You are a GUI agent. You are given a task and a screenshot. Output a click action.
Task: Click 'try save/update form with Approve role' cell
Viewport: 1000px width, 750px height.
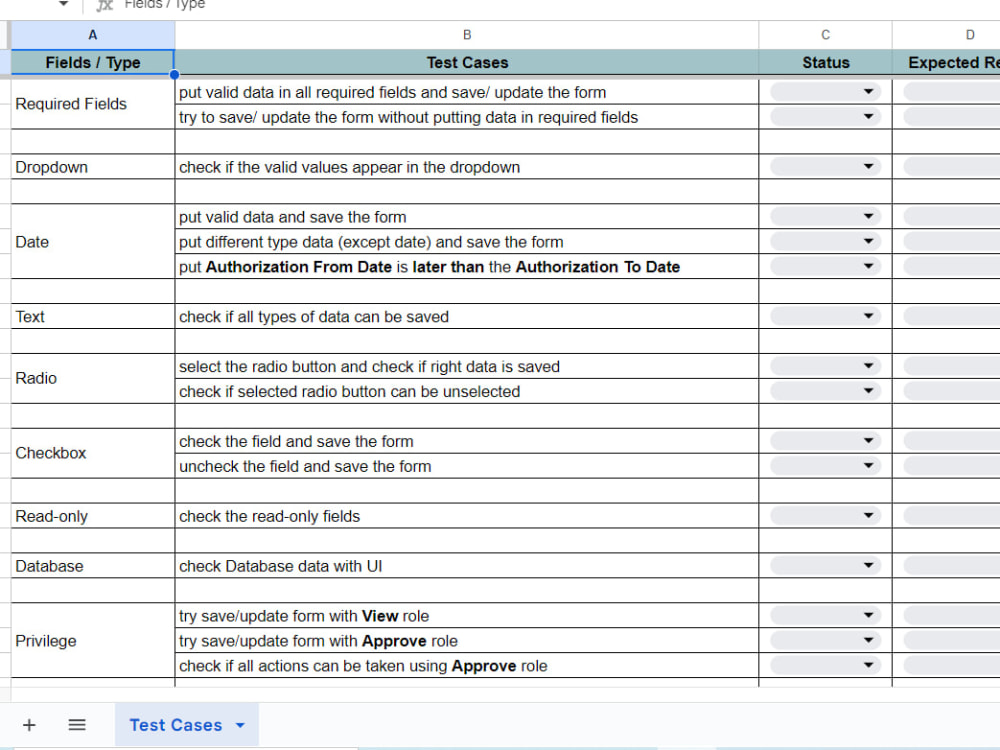coord(467,641)
